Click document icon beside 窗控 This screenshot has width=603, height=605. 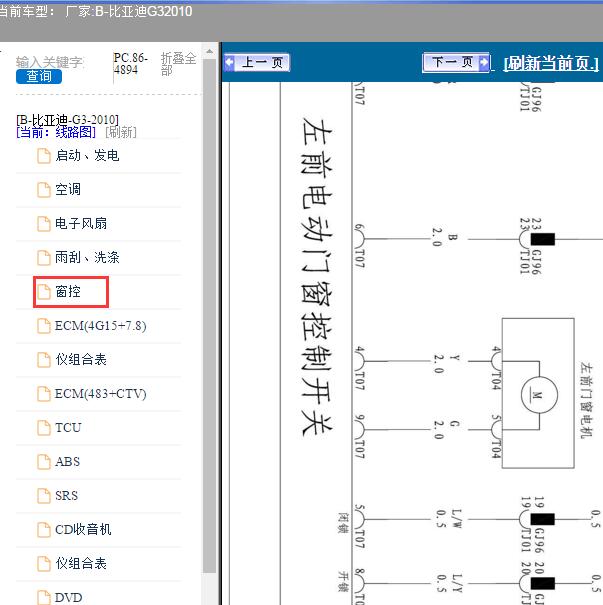(44, 292)
